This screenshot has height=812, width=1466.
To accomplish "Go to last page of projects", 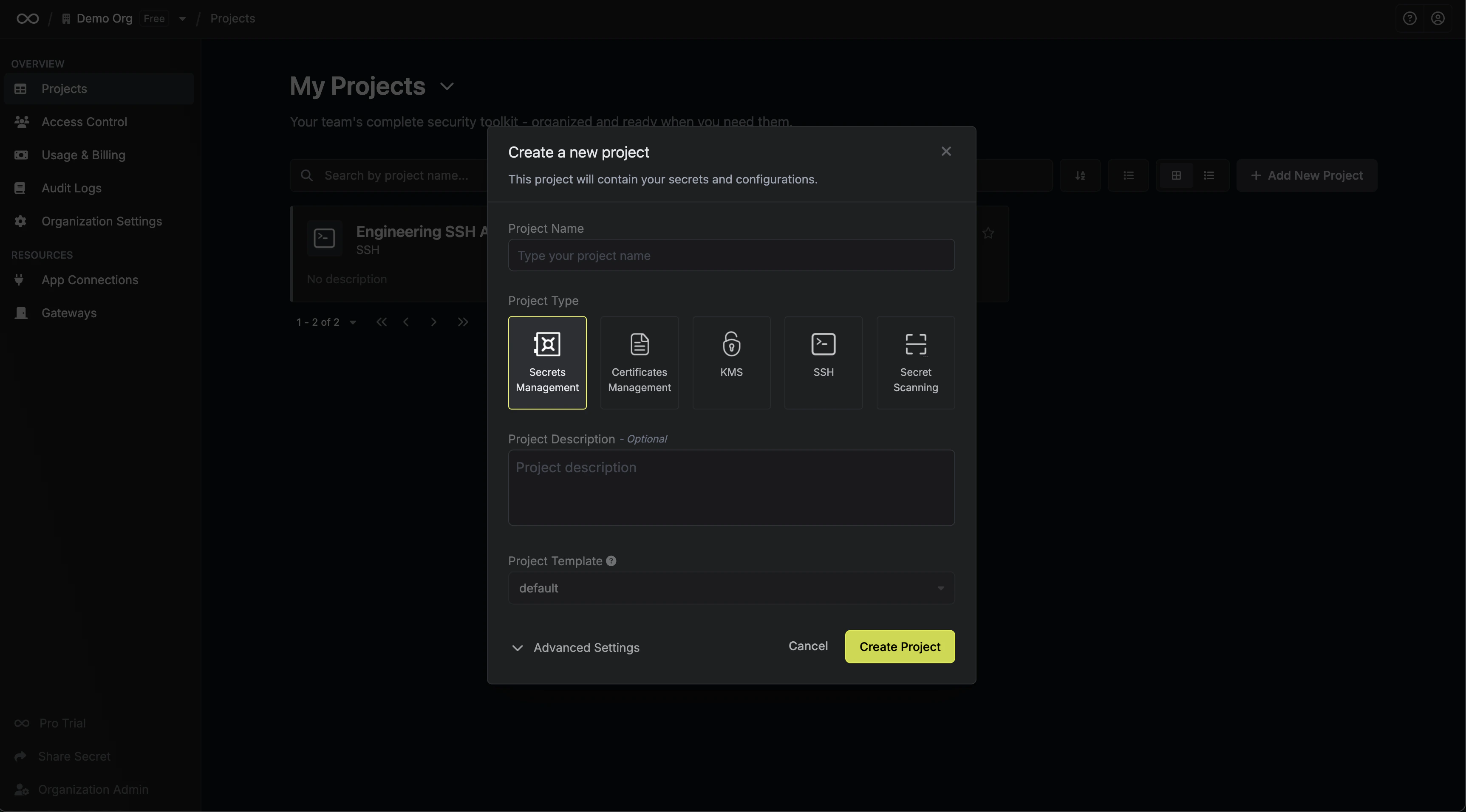I will pos(463,322).
